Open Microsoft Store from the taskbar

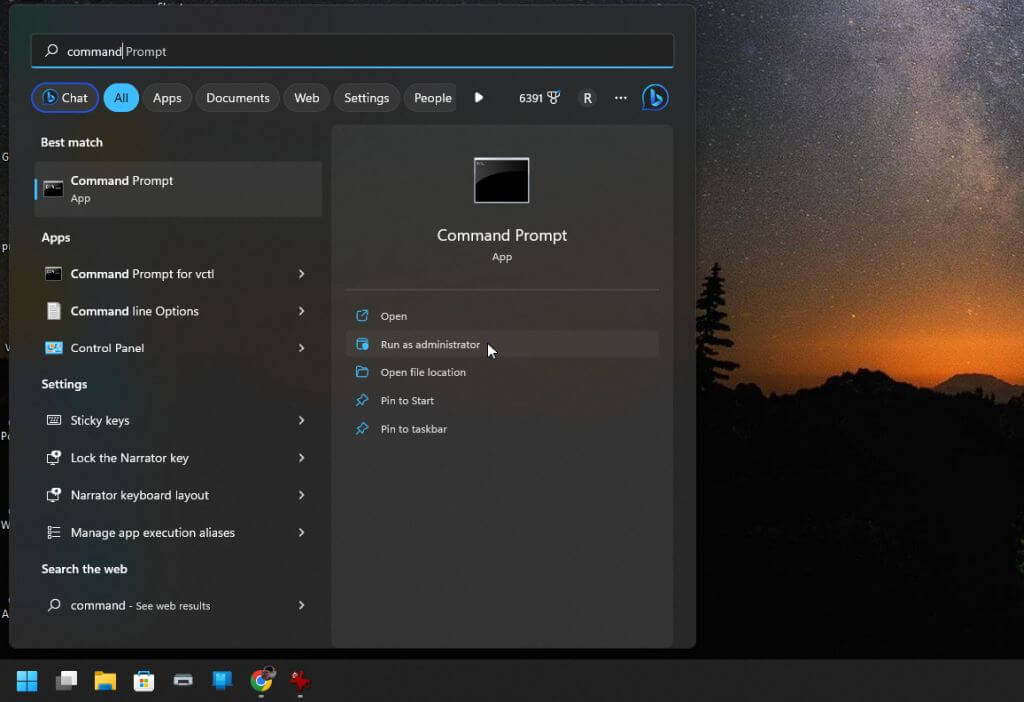pos(144,681)
